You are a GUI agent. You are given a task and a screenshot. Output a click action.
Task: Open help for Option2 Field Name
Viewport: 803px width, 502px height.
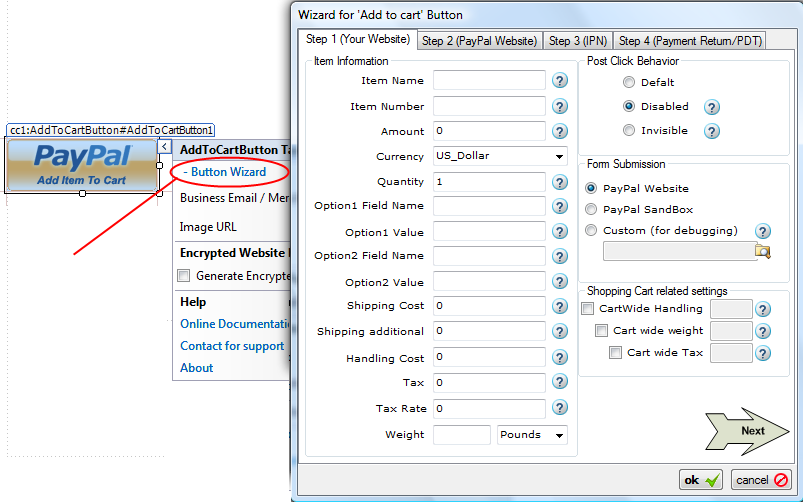560,256
